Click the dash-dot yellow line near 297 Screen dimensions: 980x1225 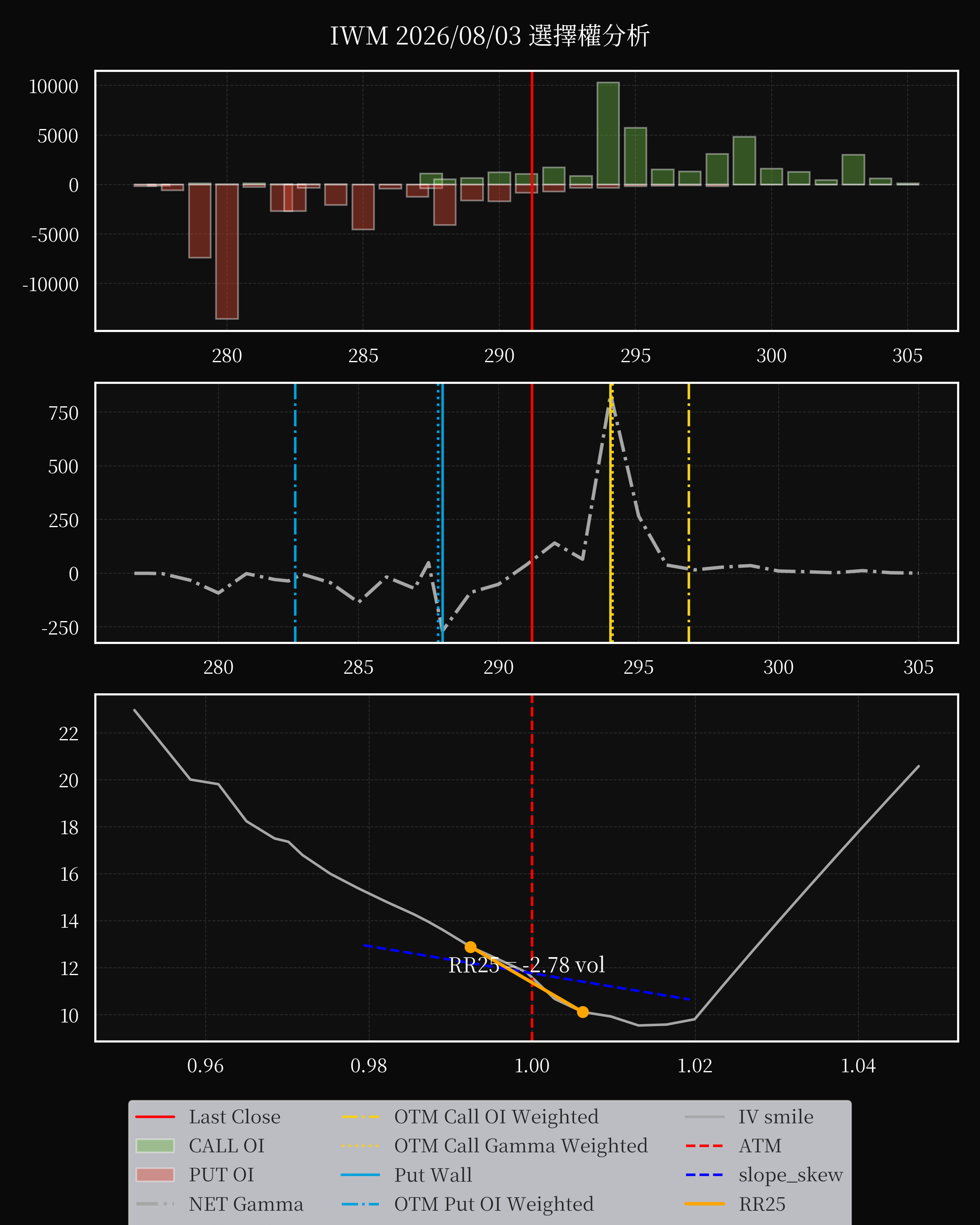pos(688,513)
